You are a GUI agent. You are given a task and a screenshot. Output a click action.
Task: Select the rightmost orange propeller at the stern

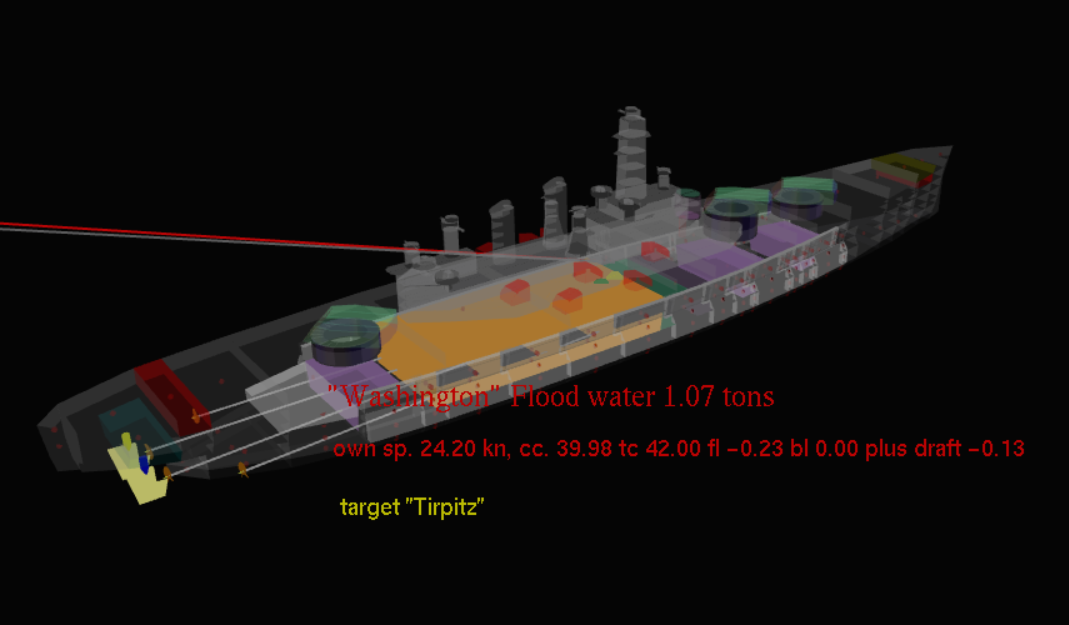242,468
